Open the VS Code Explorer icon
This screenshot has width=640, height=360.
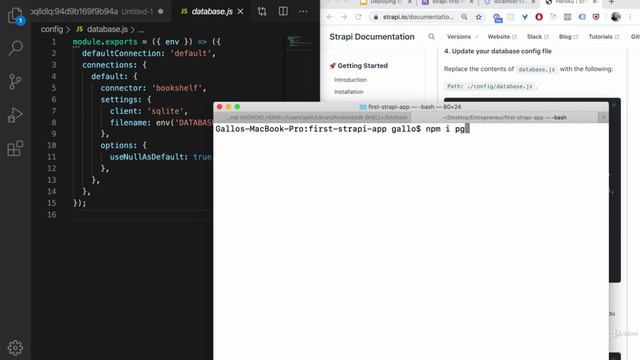point(15,16)
